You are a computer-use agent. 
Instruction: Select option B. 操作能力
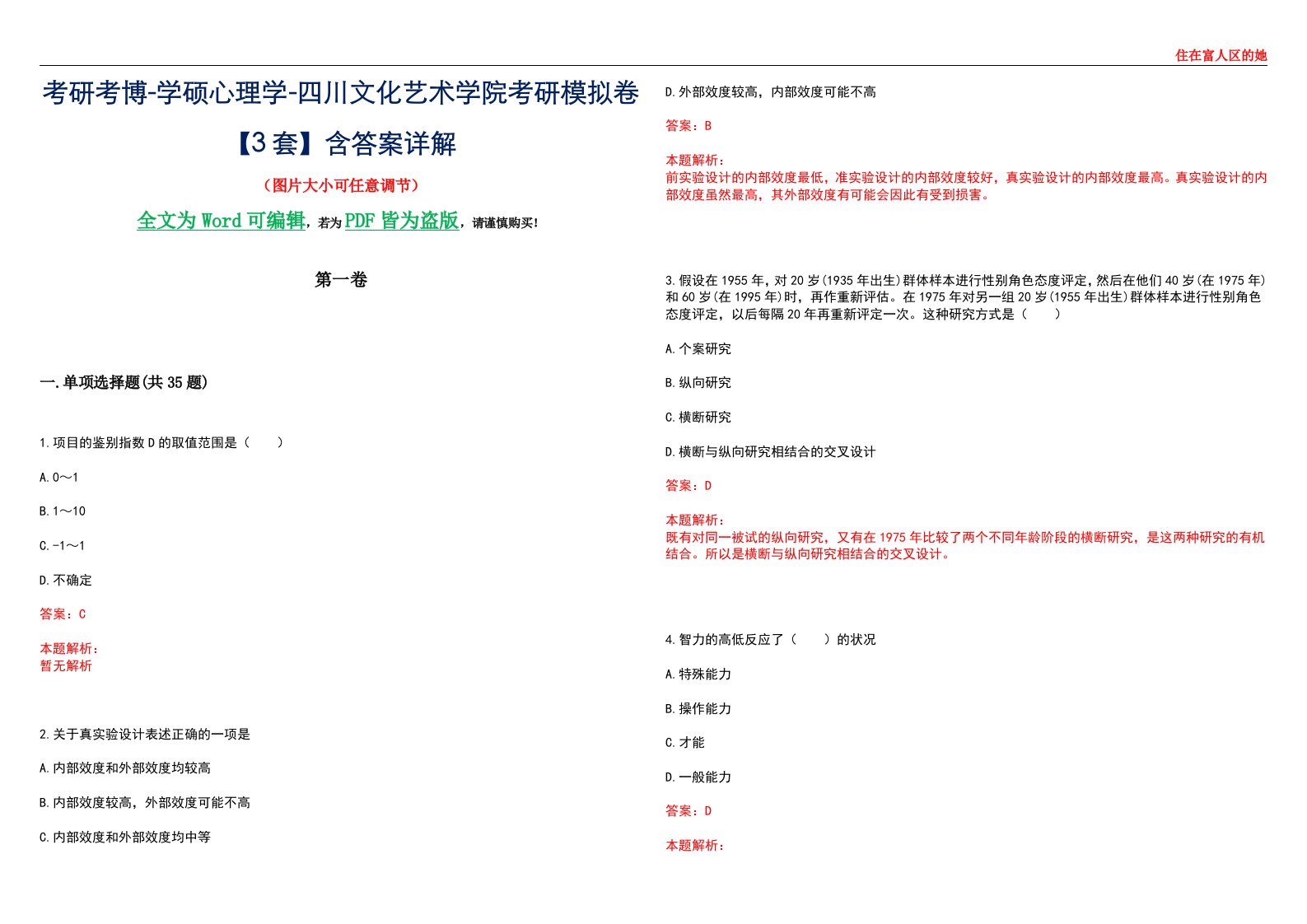tap(698, 709)
